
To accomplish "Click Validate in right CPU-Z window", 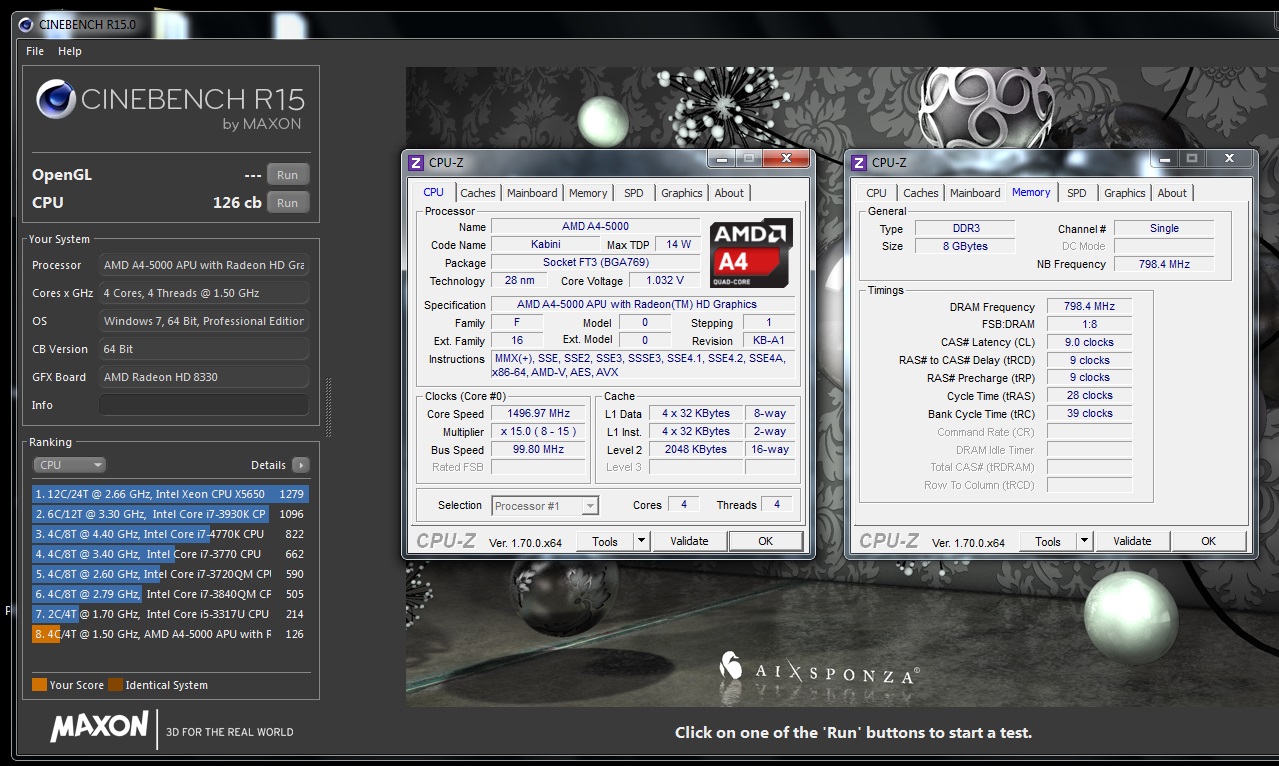I will tap(1132, 541).
